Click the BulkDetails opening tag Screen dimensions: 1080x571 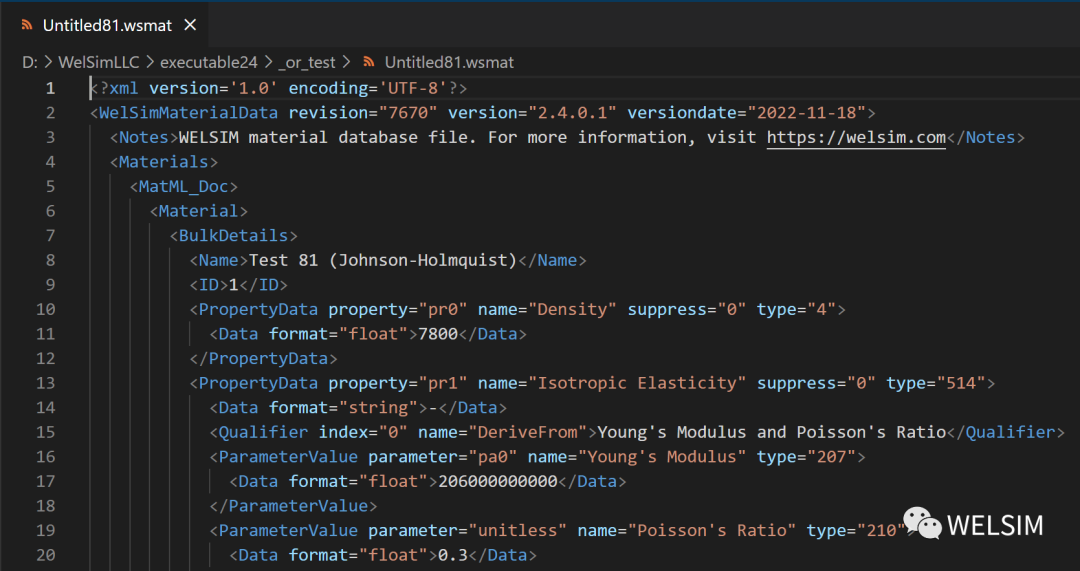pyautogui.click(x=233, y=236)
